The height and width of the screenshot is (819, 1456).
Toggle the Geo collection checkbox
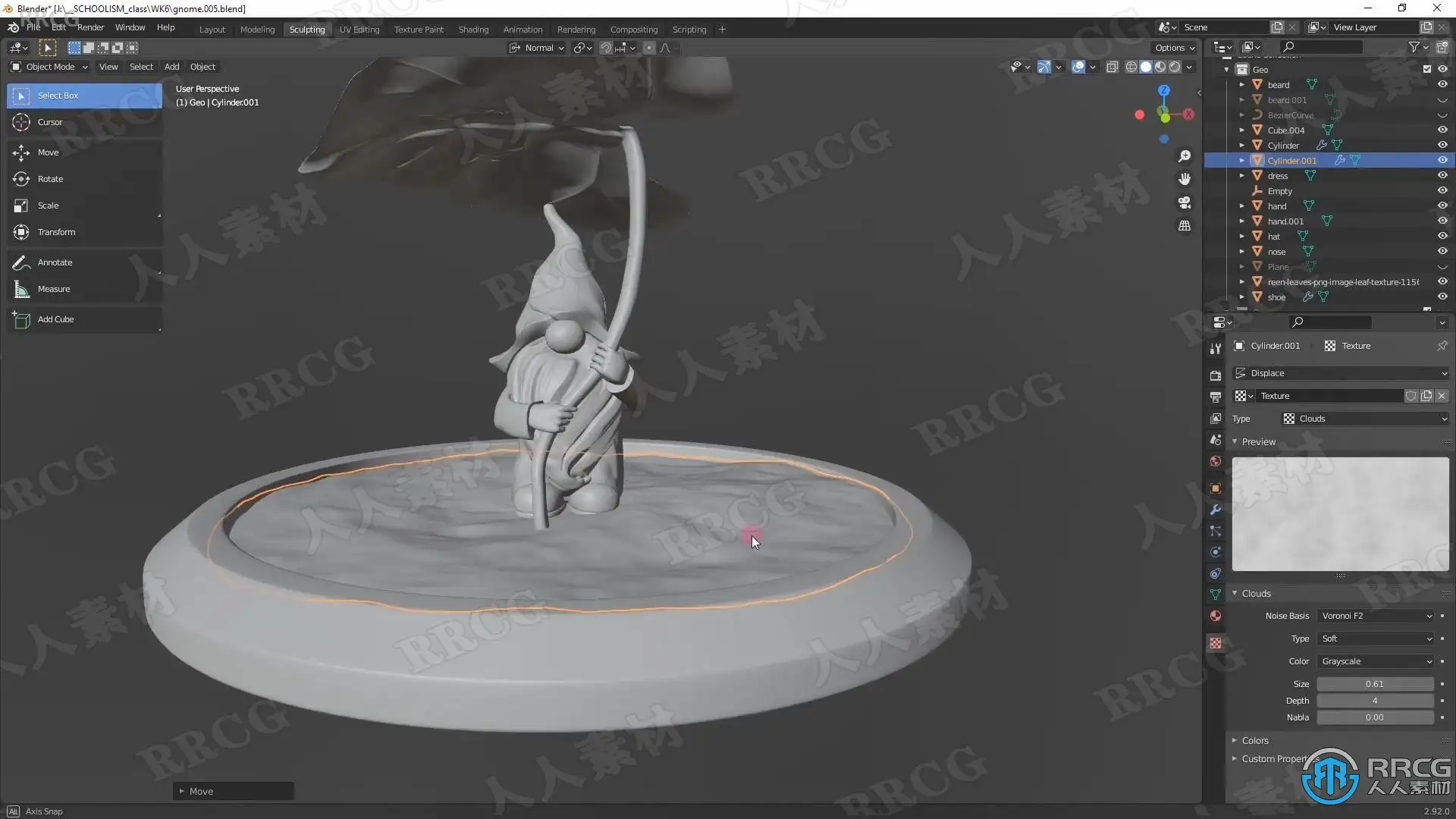[x=1426, y=69]
